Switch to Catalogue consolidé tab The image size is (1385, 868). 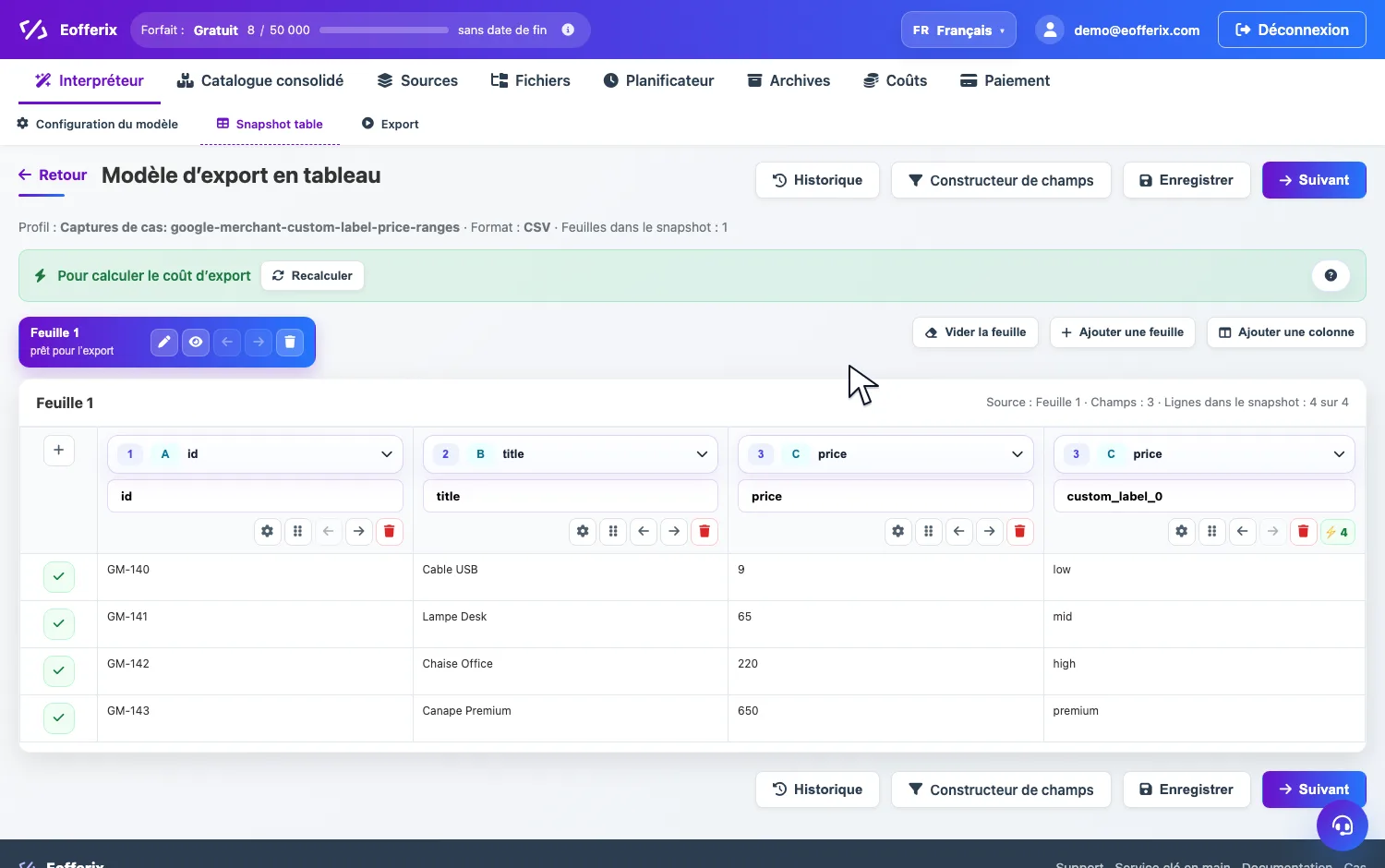[260, 81]
